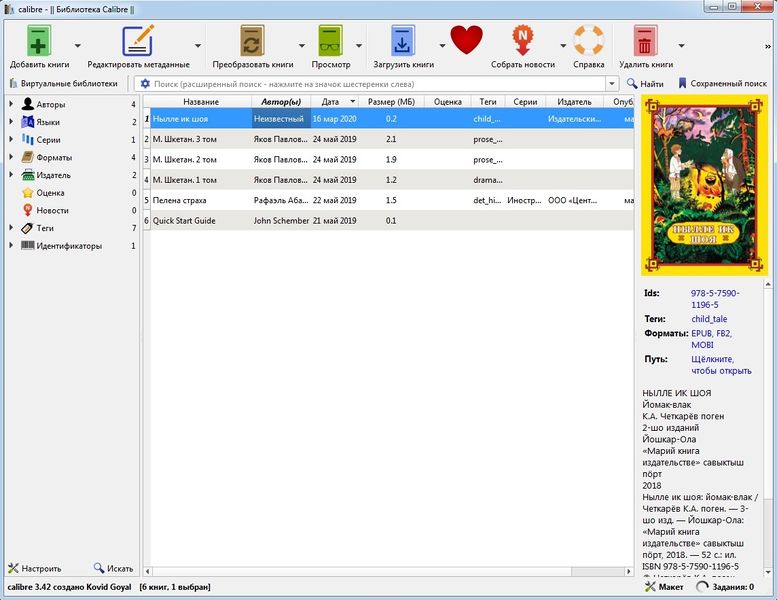This screenshot has height=600, width=777.
Task: Click the gear icon for advanced search
Action: coord(145,84)
